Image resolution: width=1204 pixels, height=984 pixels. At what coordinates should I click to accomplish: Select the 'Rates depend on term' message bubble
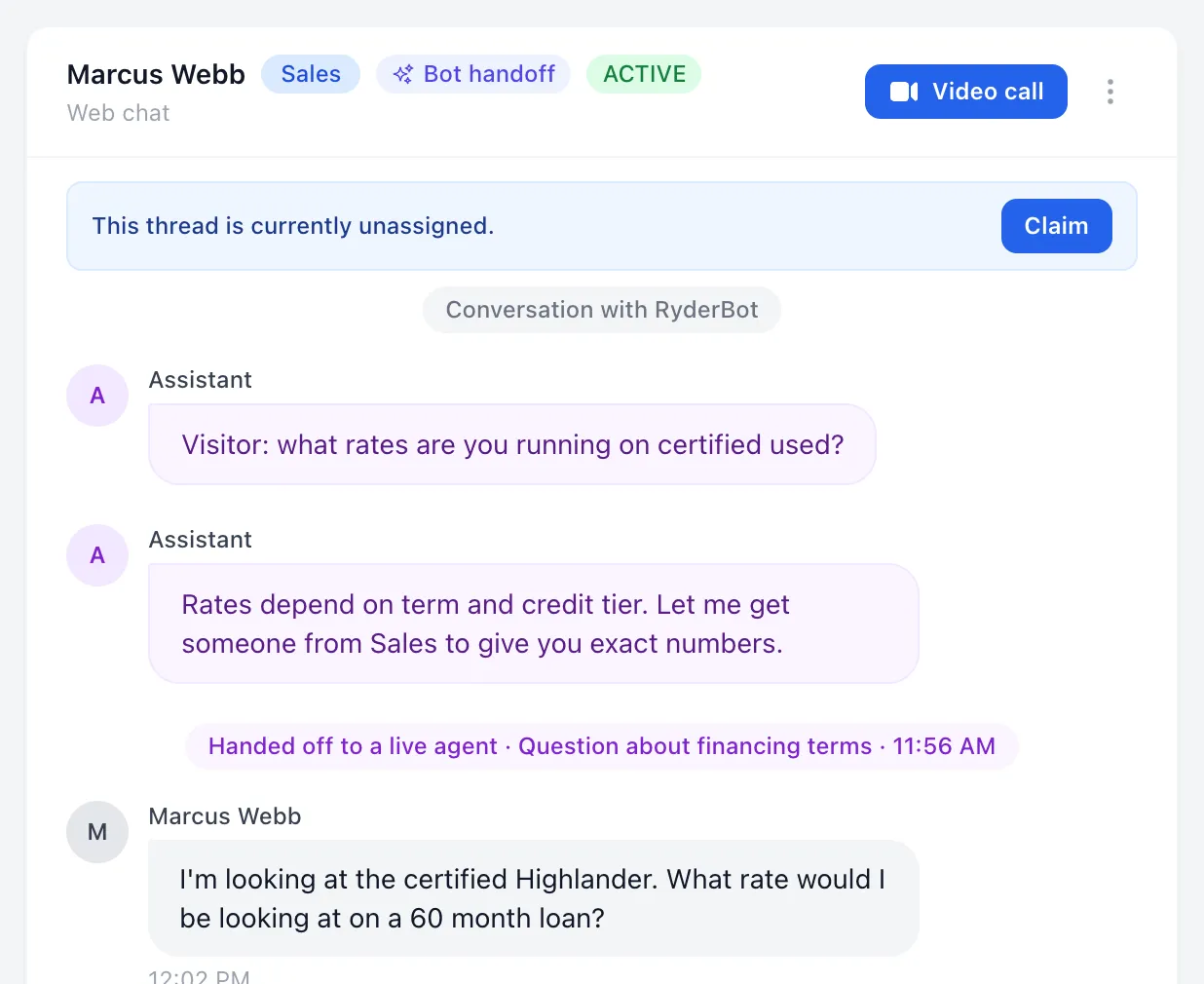534,624
